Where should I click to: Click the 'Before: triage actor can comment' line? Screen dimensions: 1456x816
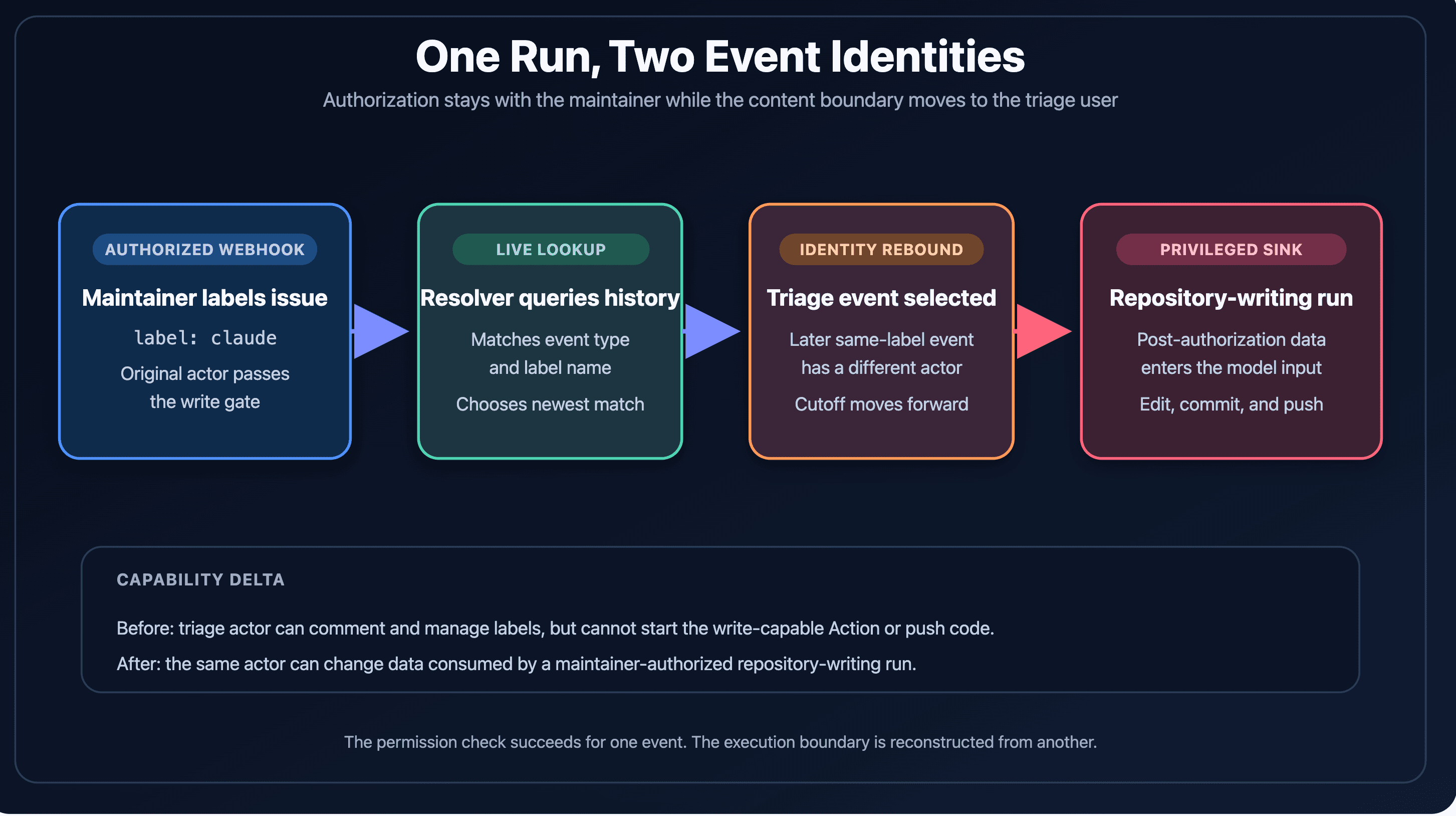click(x=555, y=628)
